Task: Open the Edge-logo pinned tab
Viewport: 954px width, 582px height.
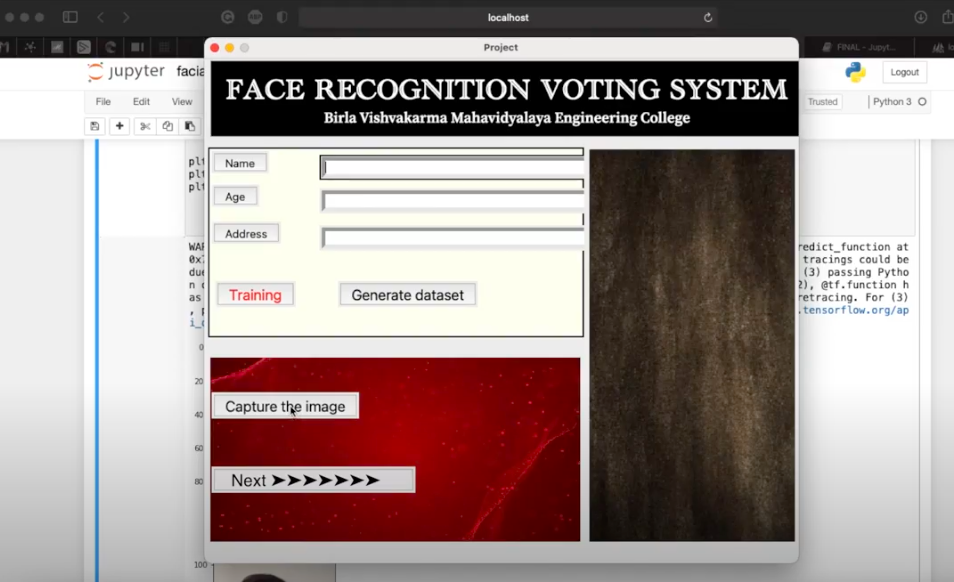Action: click(111, 47)
